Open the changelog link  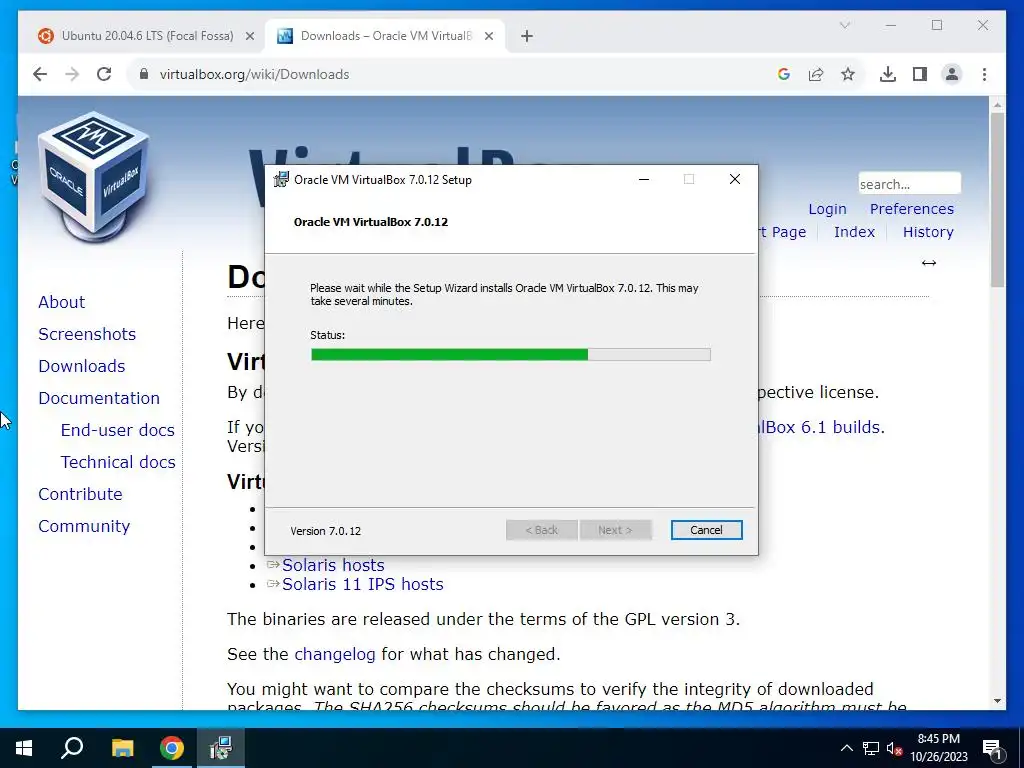334,654
